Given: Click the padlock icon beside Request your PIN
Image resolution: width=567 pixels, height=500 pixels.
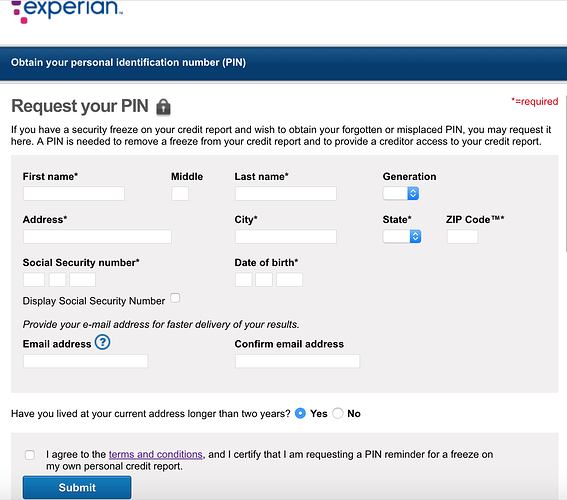Looking at the screenshot, I should [163, 107].
